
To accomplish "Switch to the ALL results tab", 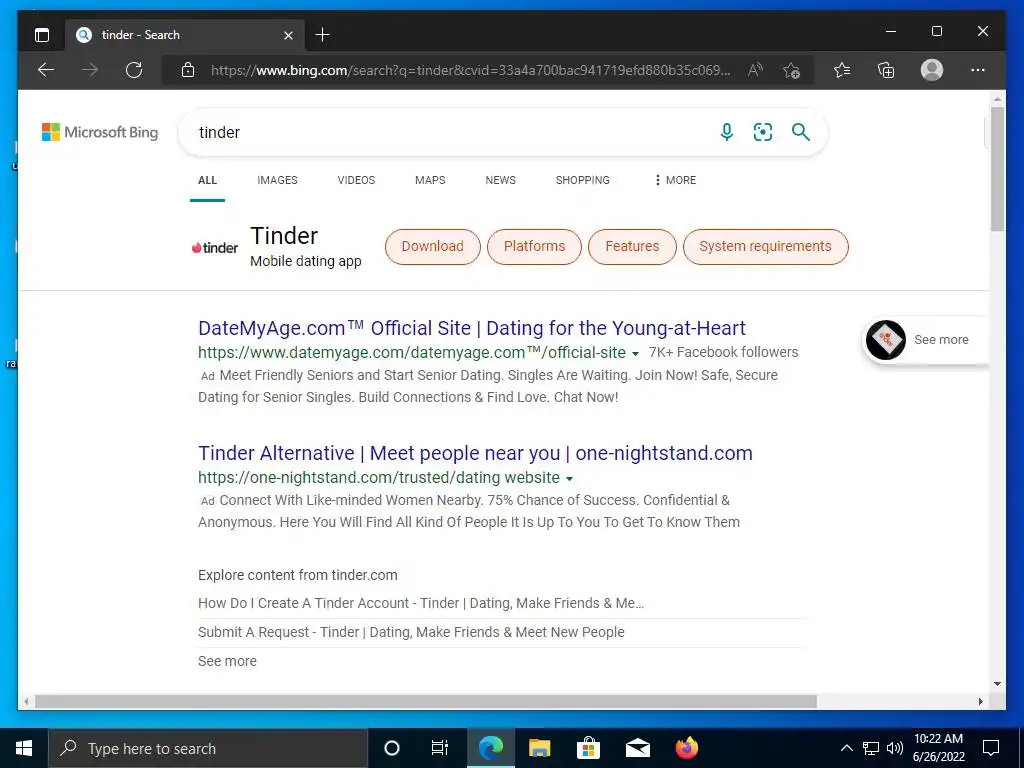I will [x=207, y=180].
